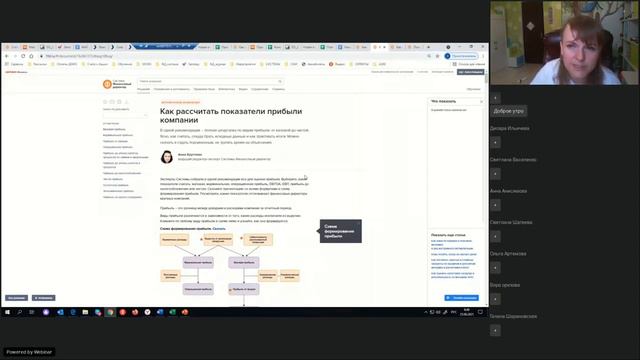Open Windows taskbar search

(x=20, y=312)
